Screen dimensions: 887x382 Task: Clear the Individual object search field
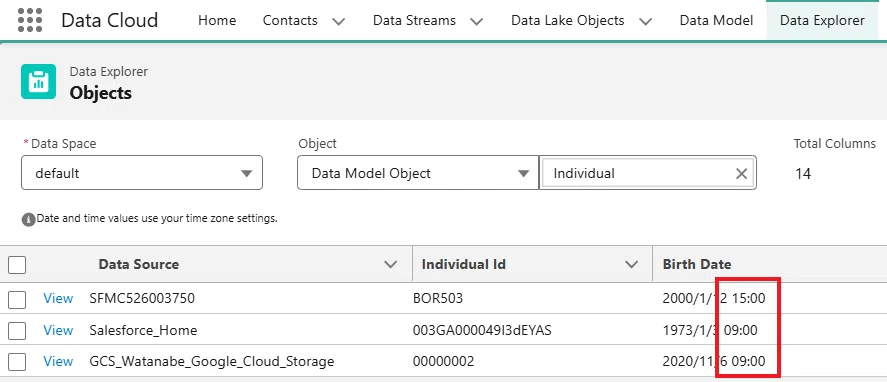(741, 174)
